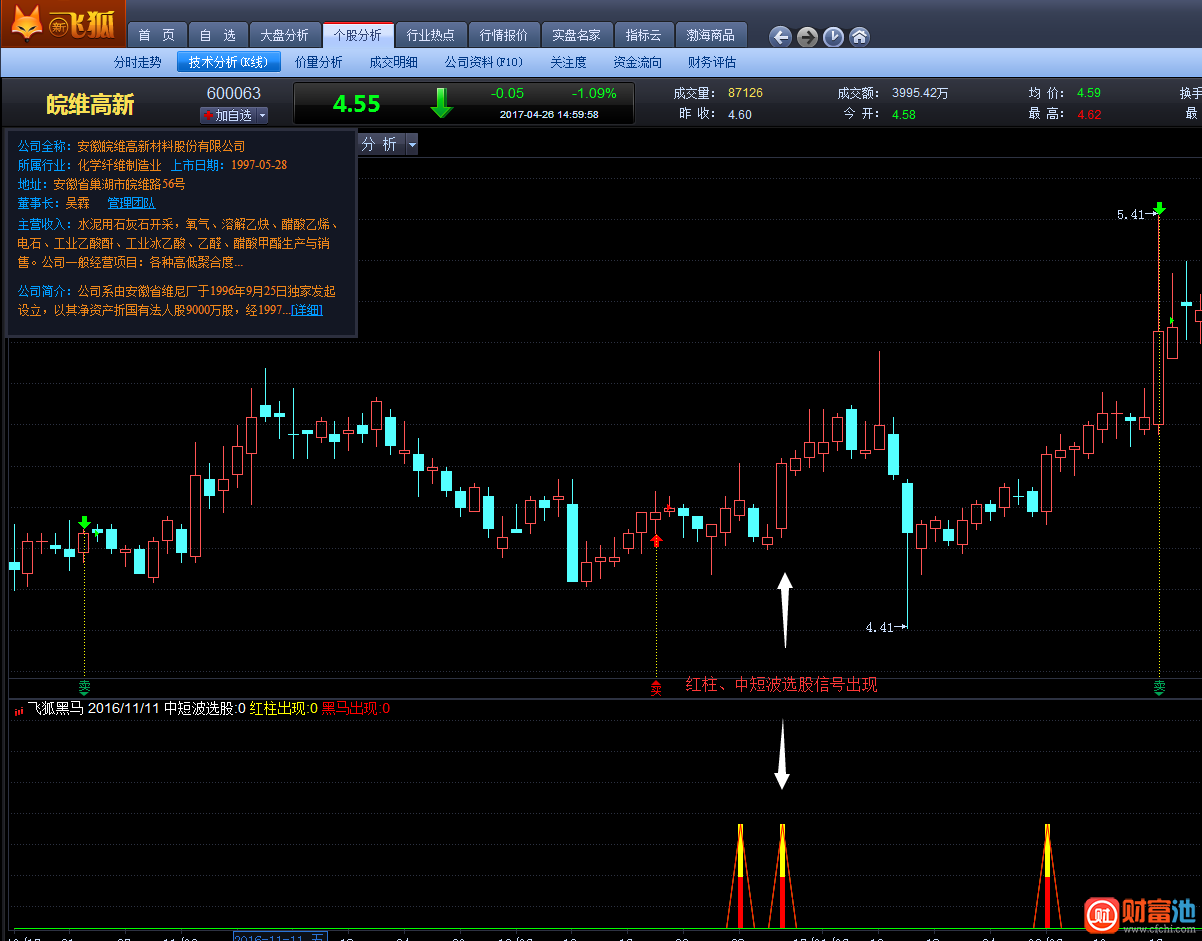The height and width of the screenshot is (941, 1202).
Task: Go forward with the right arrow icon
Action: pyautogui.click(x=807, y=37)
